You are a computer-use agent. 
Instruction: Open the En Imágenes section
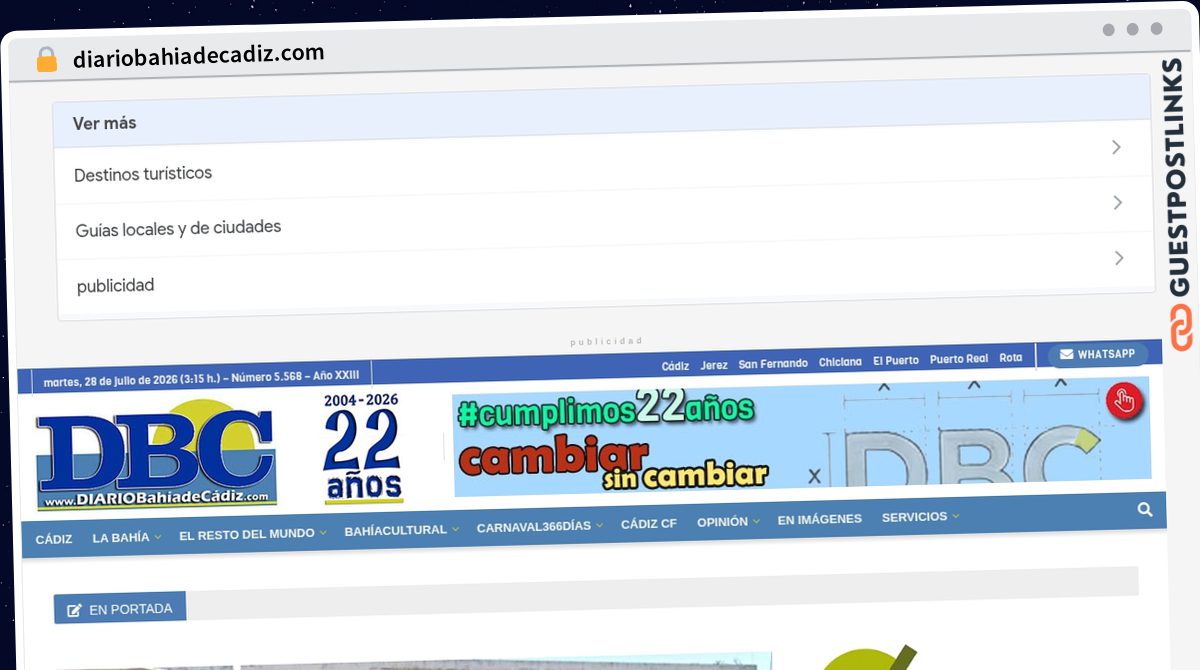(819, 520)
